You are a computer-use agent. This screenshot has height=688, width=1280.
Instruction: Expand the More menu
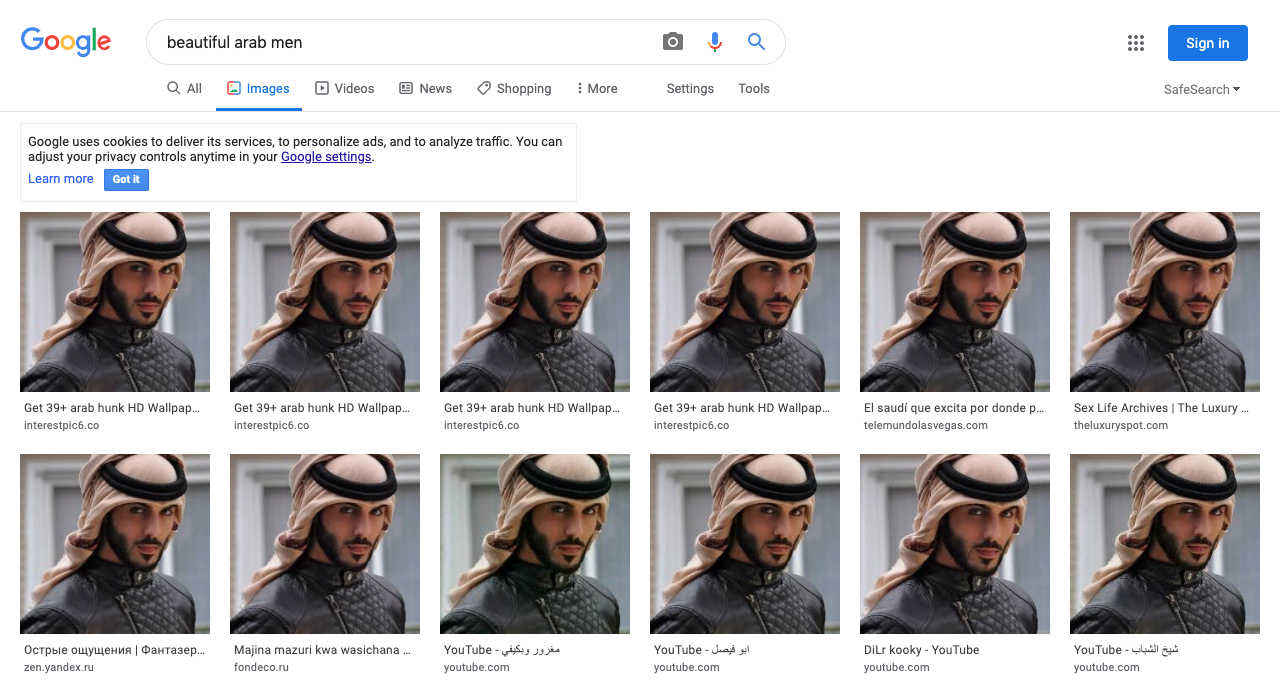point(597,89)
